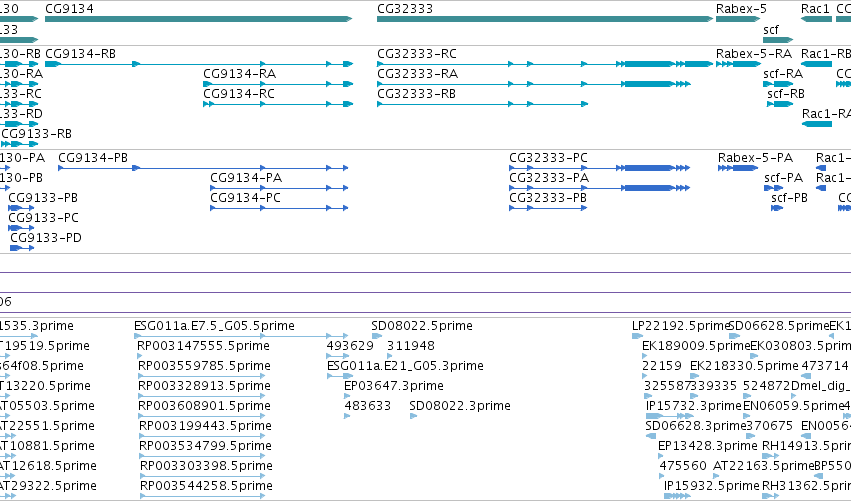Click EST 483633 label
Viewport: 851px width, 501px height.
[x=367, y=406]
